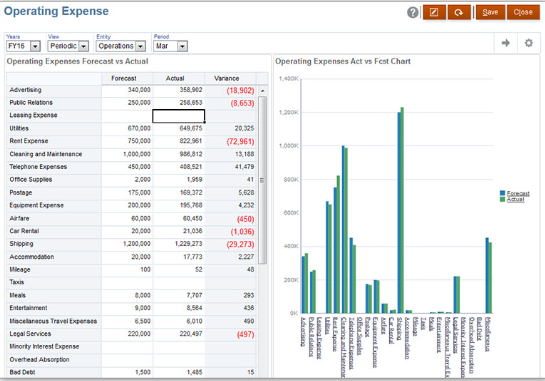Image resolution: width=545 pixels, height=381 pixels.
Task: Click the blue Forecast legend square
Action: pos(502,193)
